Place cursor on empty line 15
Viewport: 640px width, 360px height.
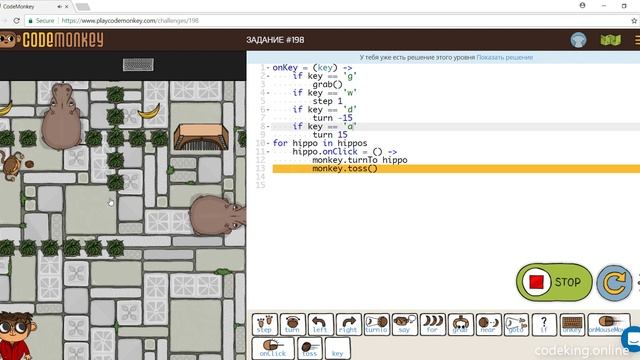[x=456, y=185]
